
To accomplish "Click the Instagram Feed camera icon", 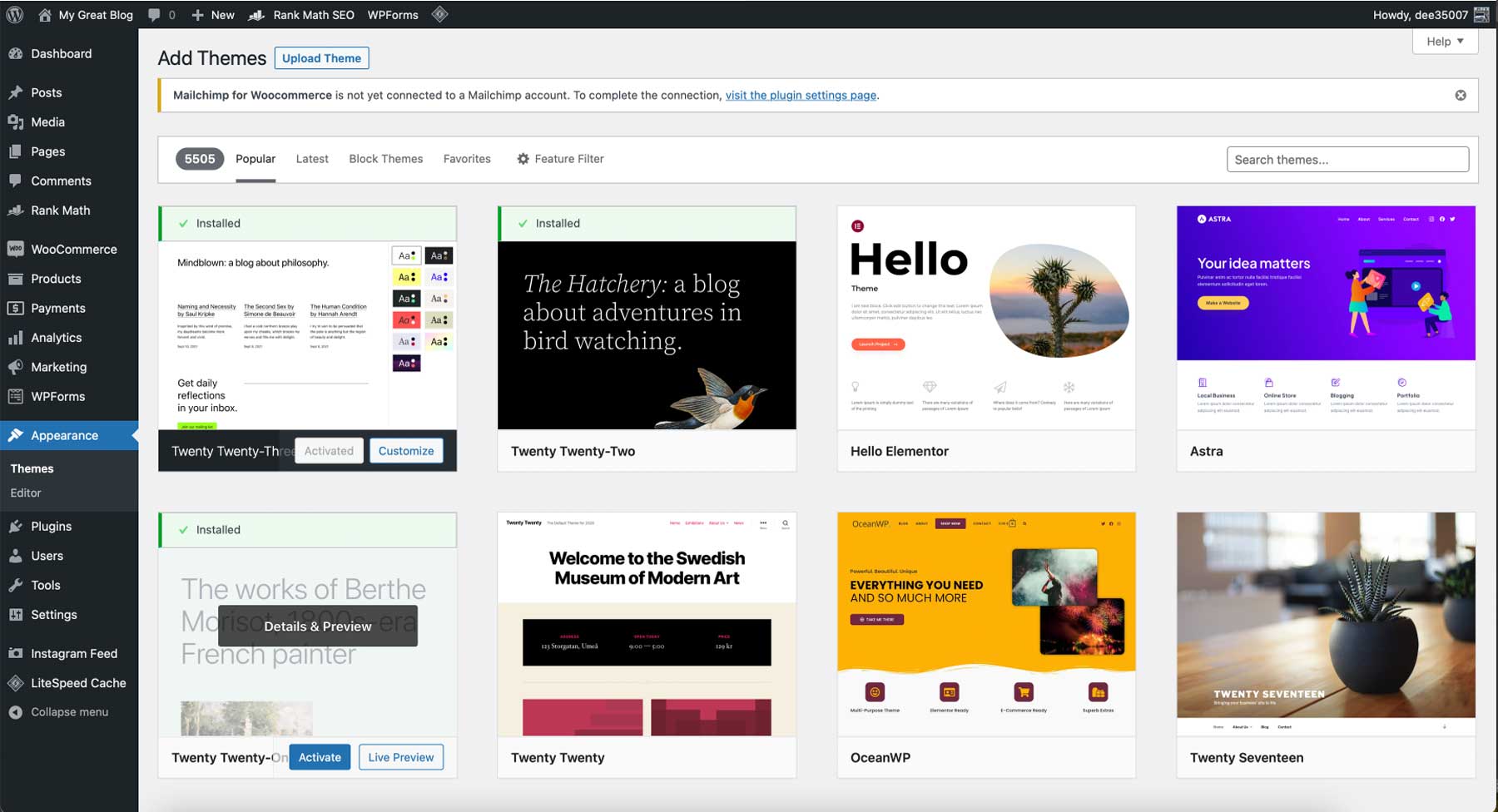I will (x=15, y=653).
